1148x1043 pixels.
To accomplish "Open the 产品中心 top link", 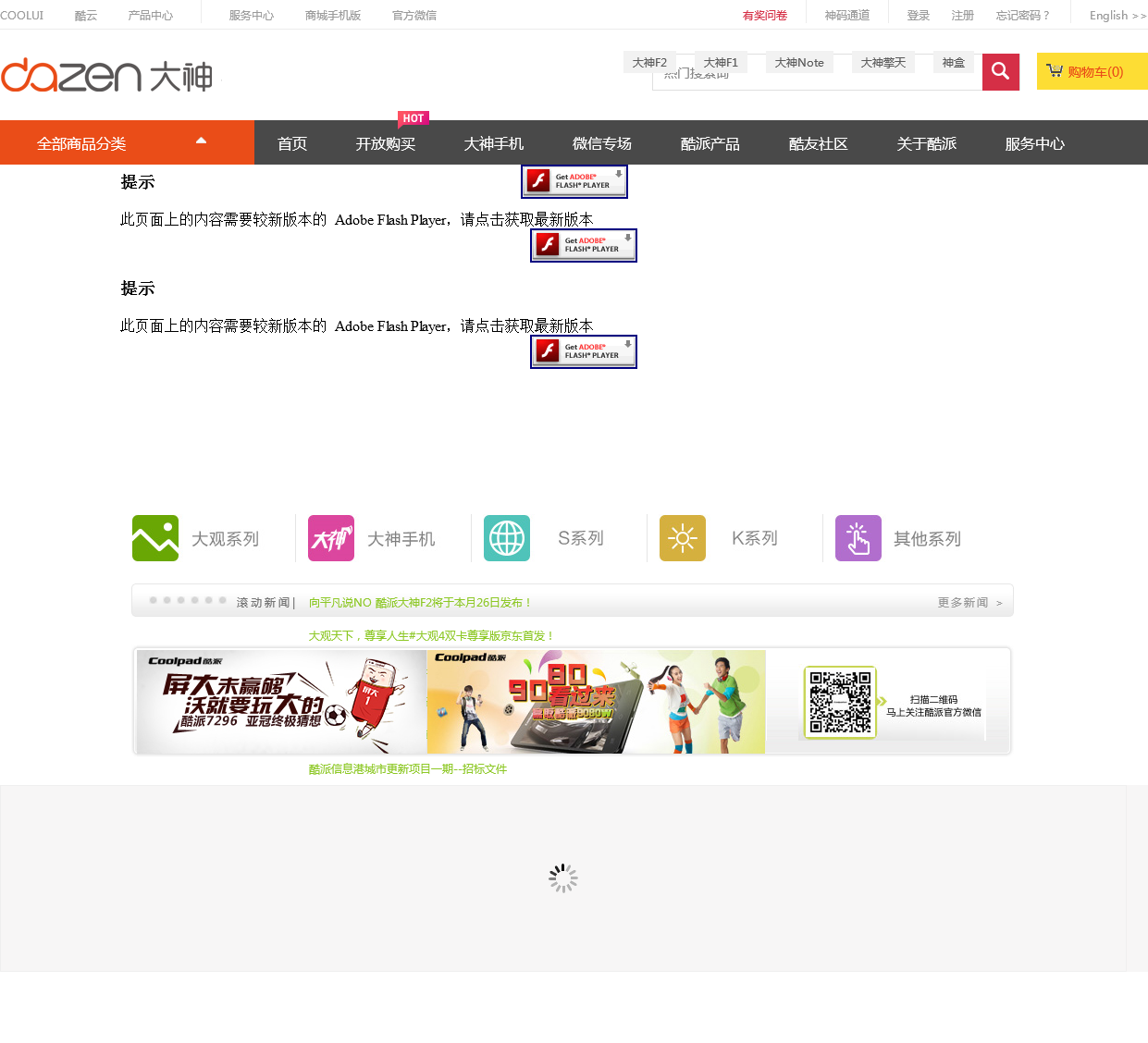I will pos(151,15).
